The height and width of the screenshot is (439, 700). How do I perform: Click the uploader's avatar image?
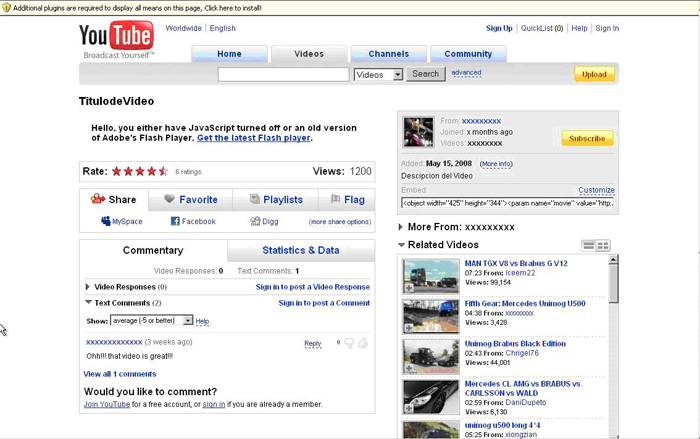tap(418, 132)
